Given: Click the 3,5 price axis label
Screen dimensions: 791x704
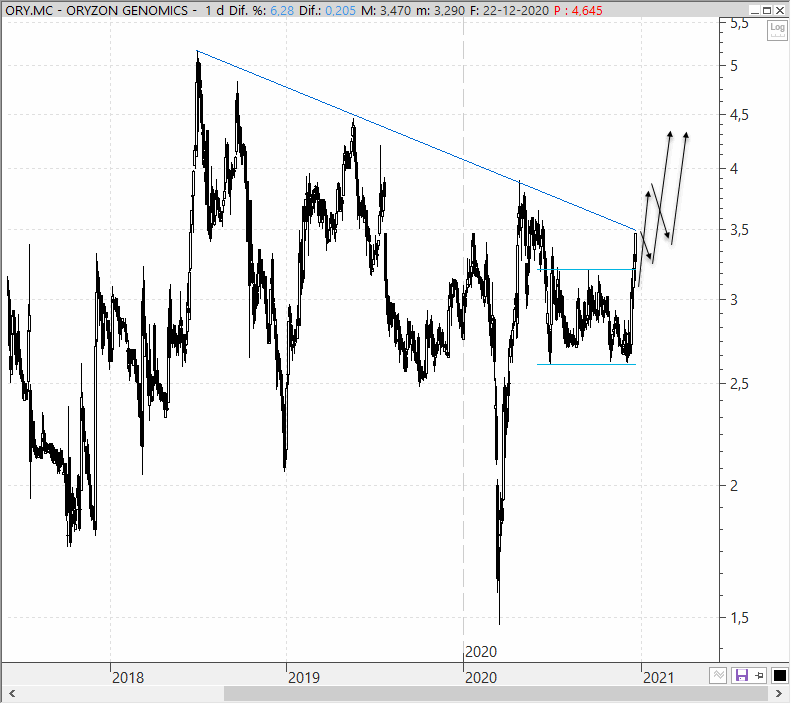Looking at the screenshot, I should [740, 230].
